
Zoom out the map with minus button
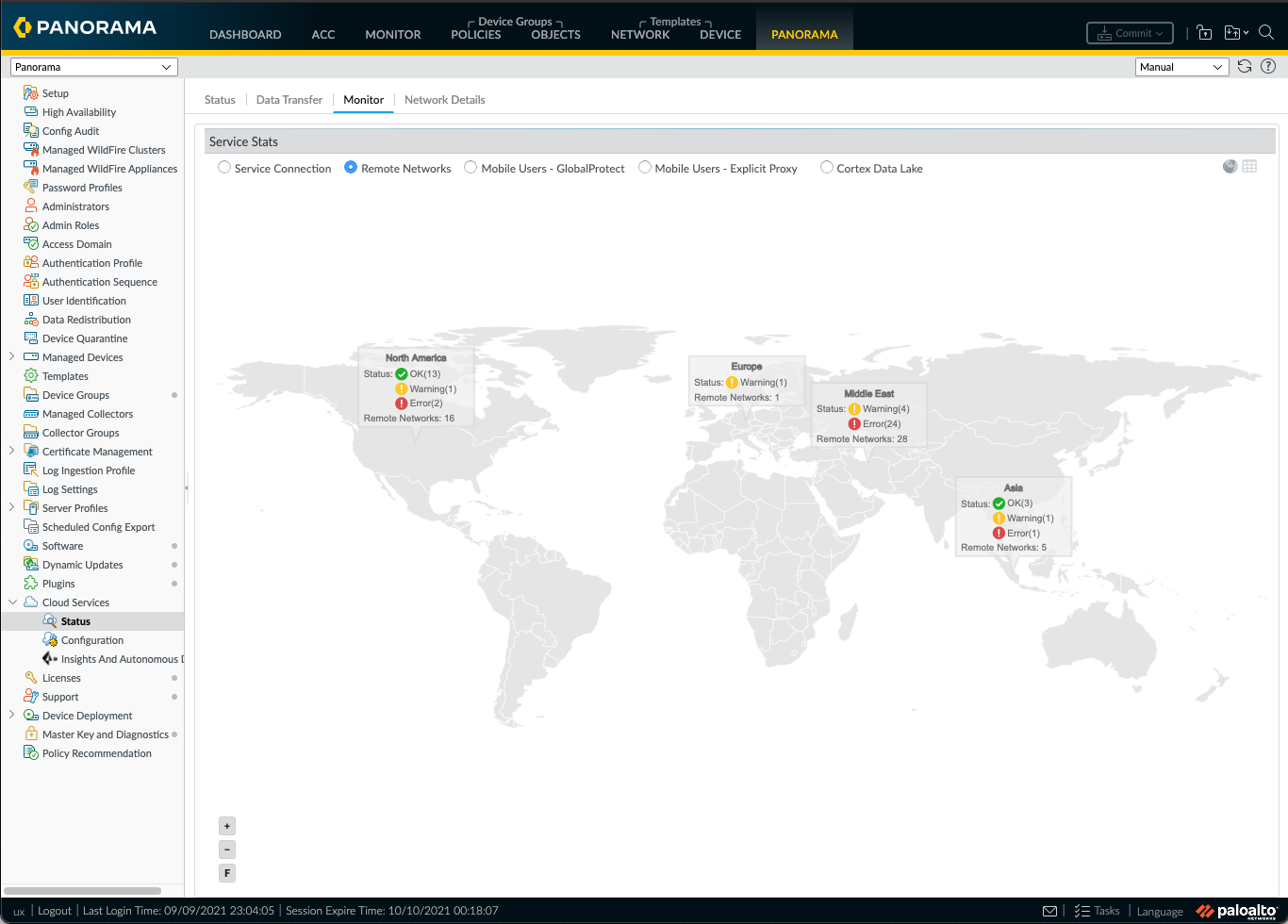(x=227, y=850)
